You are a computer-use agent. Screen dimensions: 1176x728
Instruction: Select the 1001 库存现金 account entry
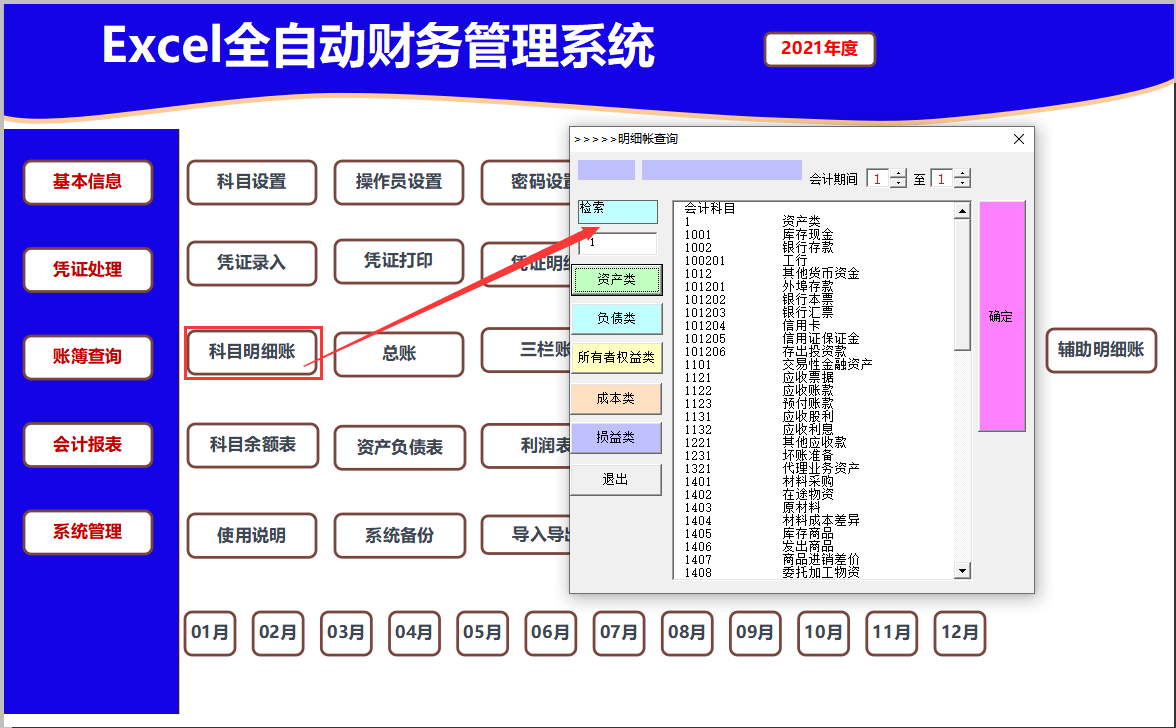tap(760, 232)
